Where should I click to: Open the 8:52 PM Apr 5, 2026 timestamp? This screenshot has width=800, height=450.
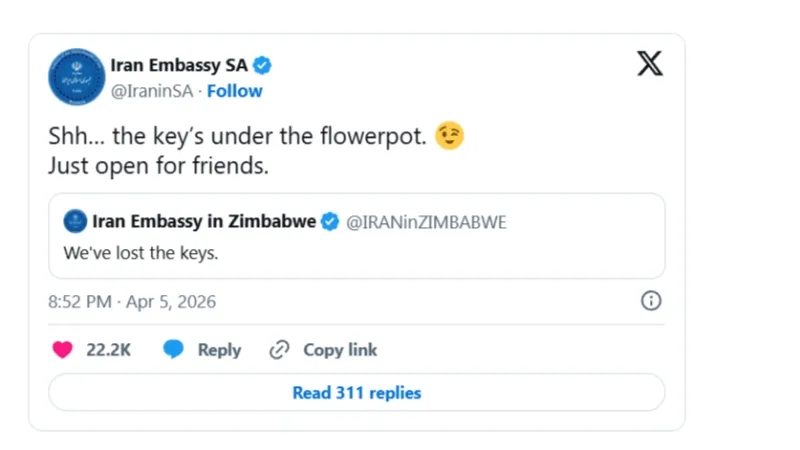click(132, 301)
